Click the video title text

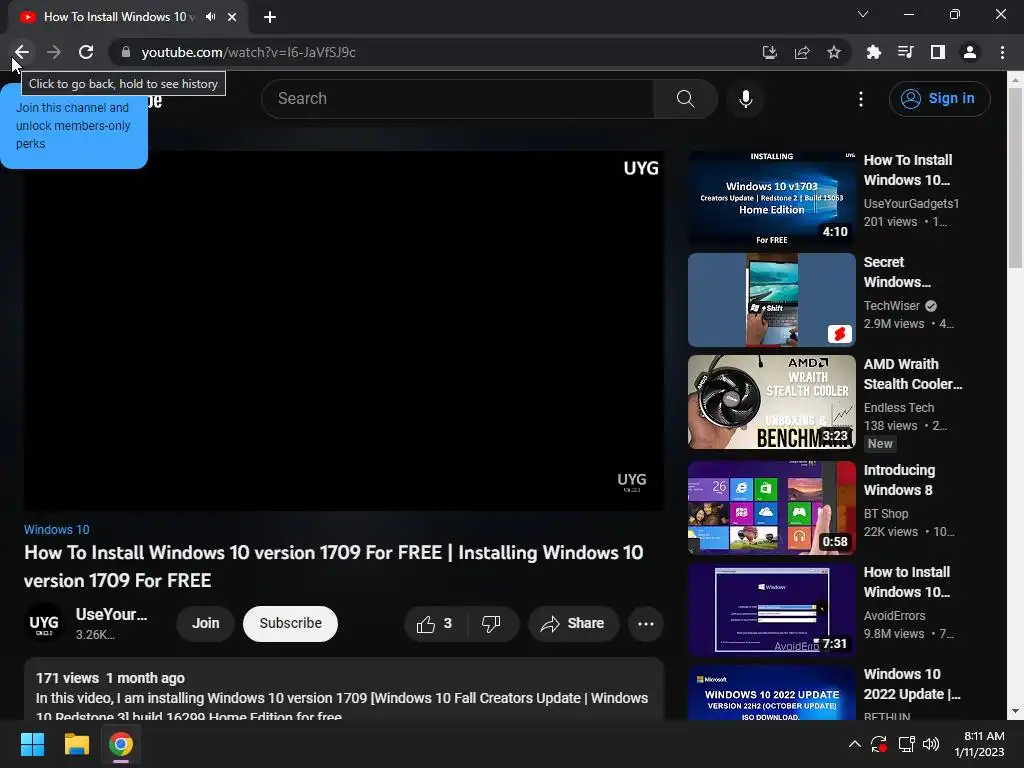334,566
